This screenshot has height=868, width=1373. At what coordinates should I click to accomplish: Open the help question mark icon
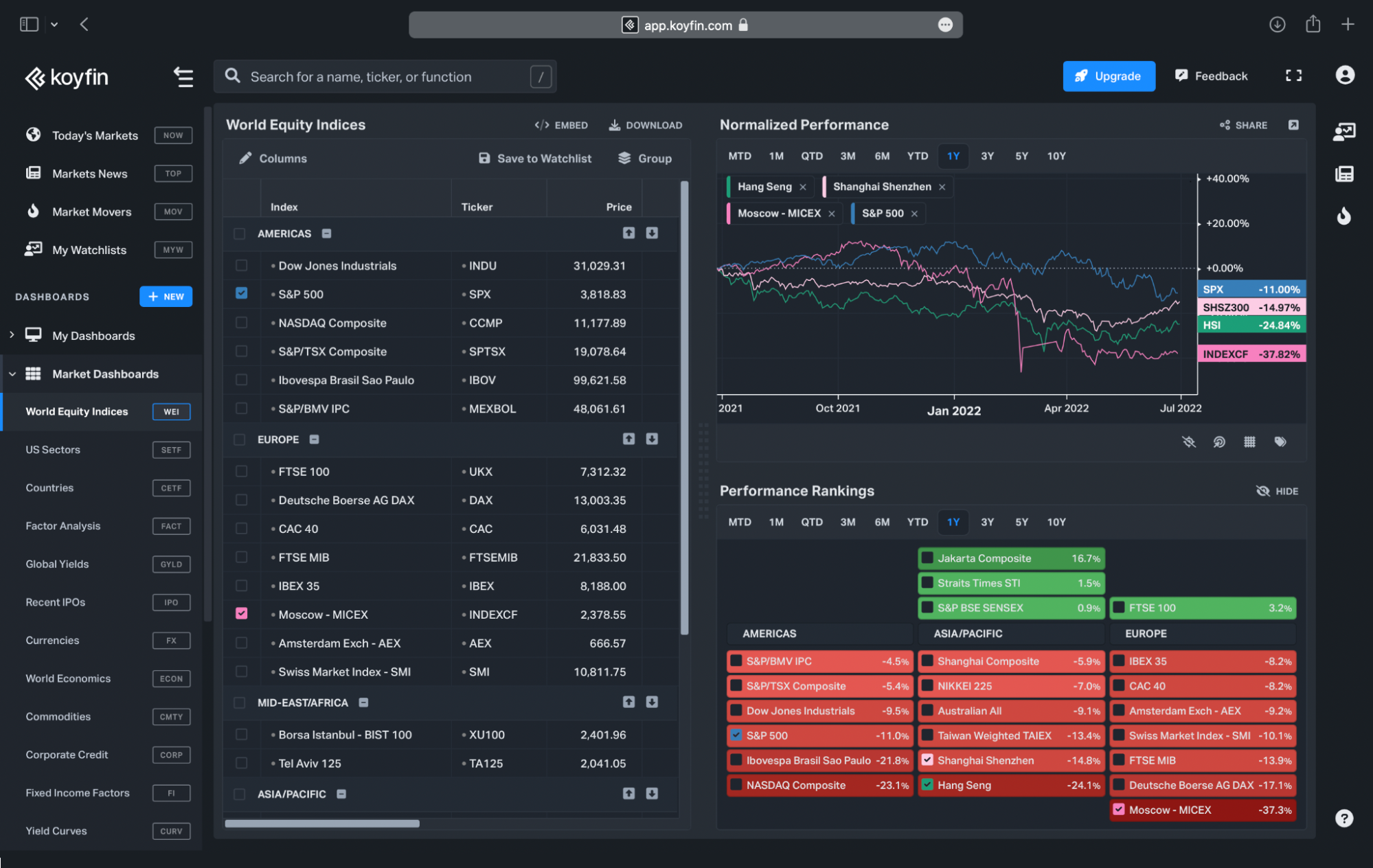click(x=1344, y=818)
